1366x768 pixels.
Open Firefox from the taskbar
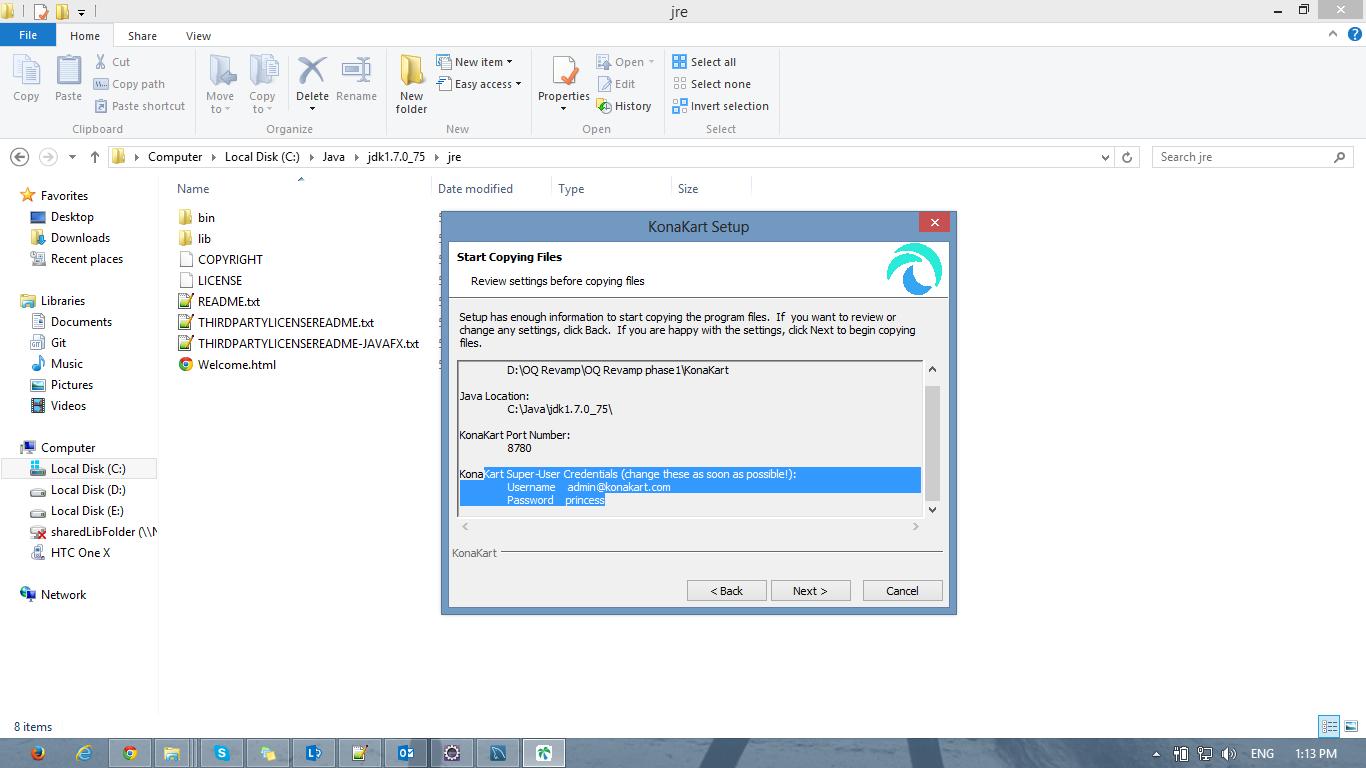(38, 753)
